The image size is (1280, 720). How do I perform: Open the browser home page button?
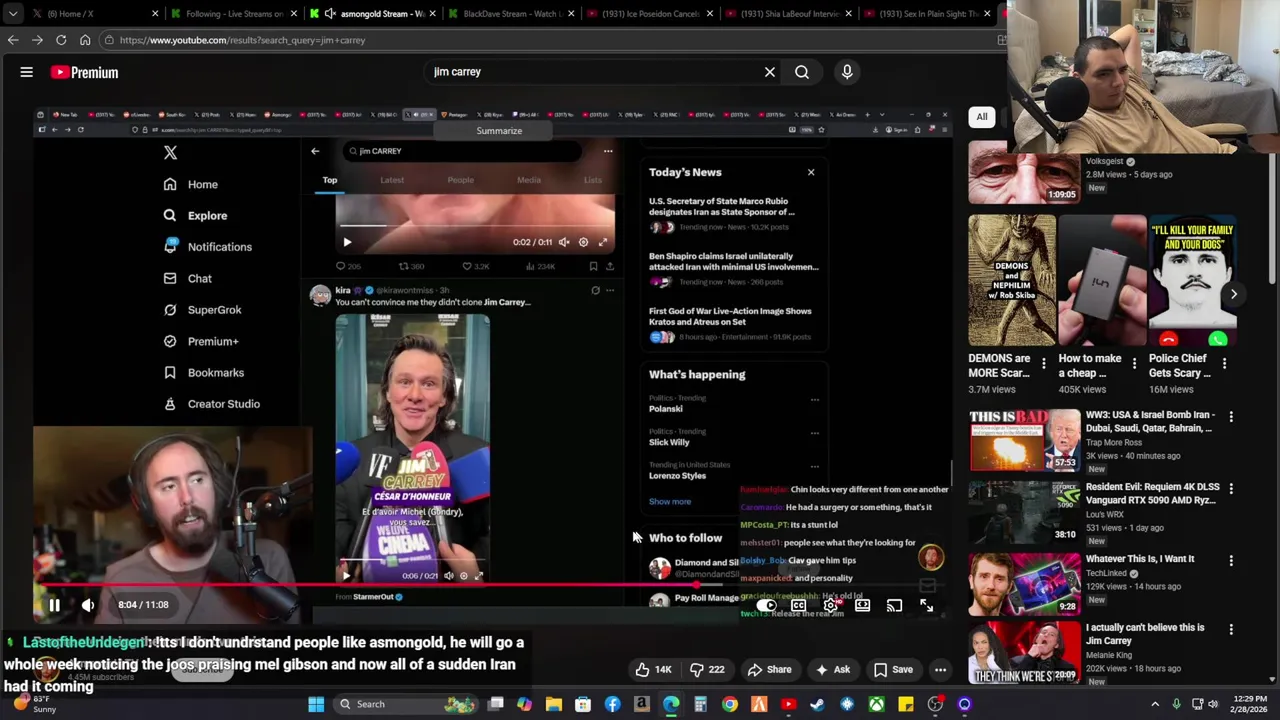pos(85,40)
